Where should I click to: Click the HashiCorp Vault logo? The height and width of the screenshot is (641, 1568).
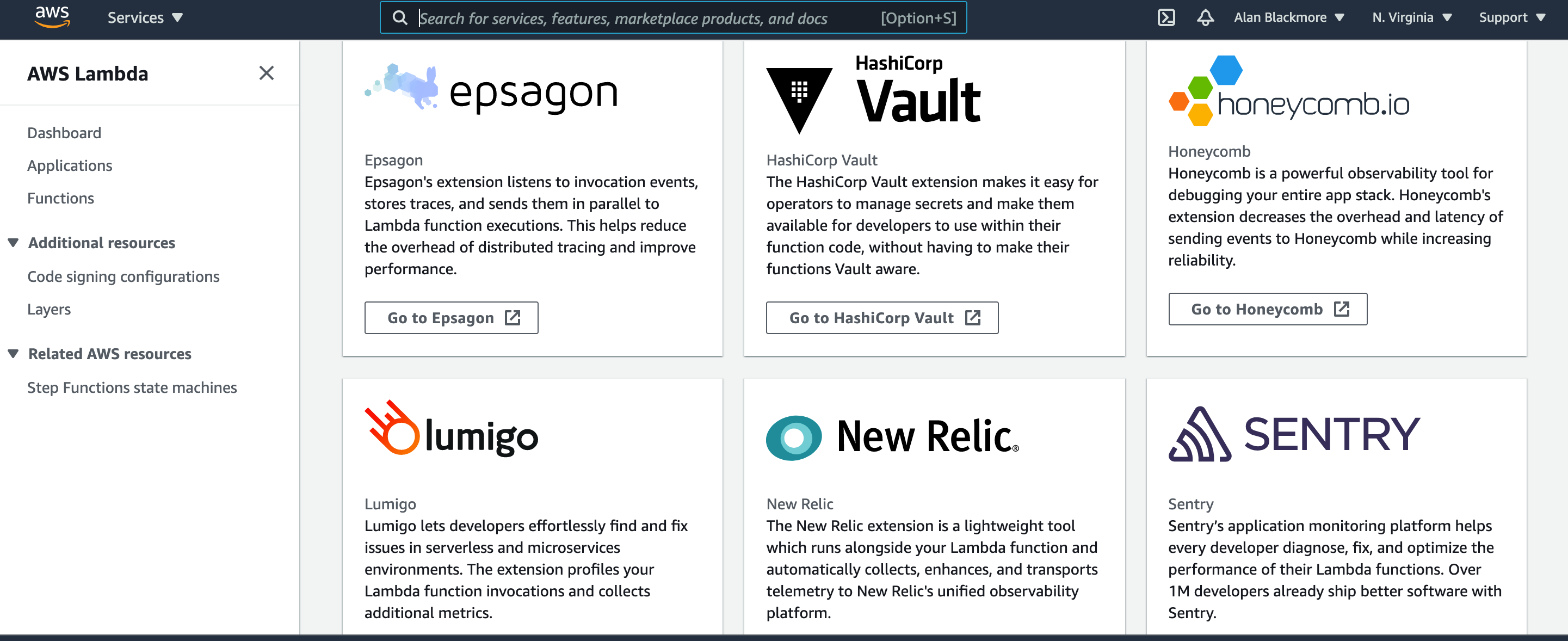click(873, 93)
